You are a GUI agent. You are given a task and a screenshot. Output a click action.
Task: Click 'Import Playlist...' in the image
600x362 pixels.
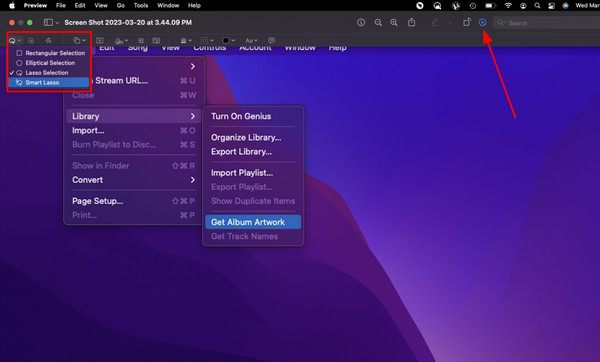click(242, 173)
